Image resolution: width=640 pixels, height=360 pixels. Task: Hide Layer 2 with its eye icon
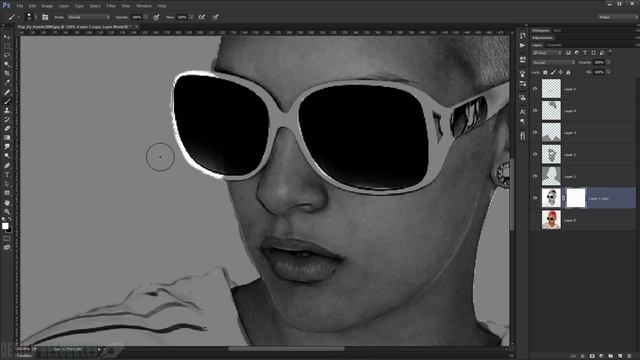tap(535, 154)
